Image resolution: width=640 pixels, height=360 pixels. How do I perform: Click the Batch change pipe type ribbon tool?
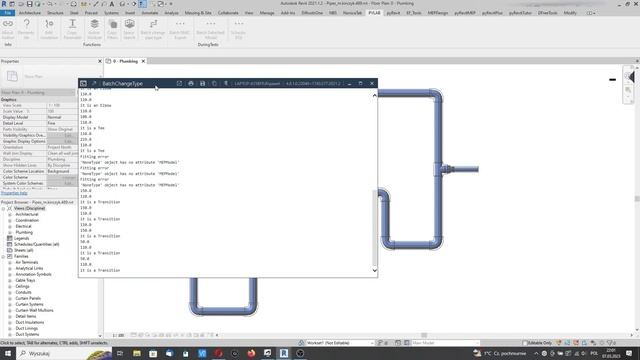153,29
